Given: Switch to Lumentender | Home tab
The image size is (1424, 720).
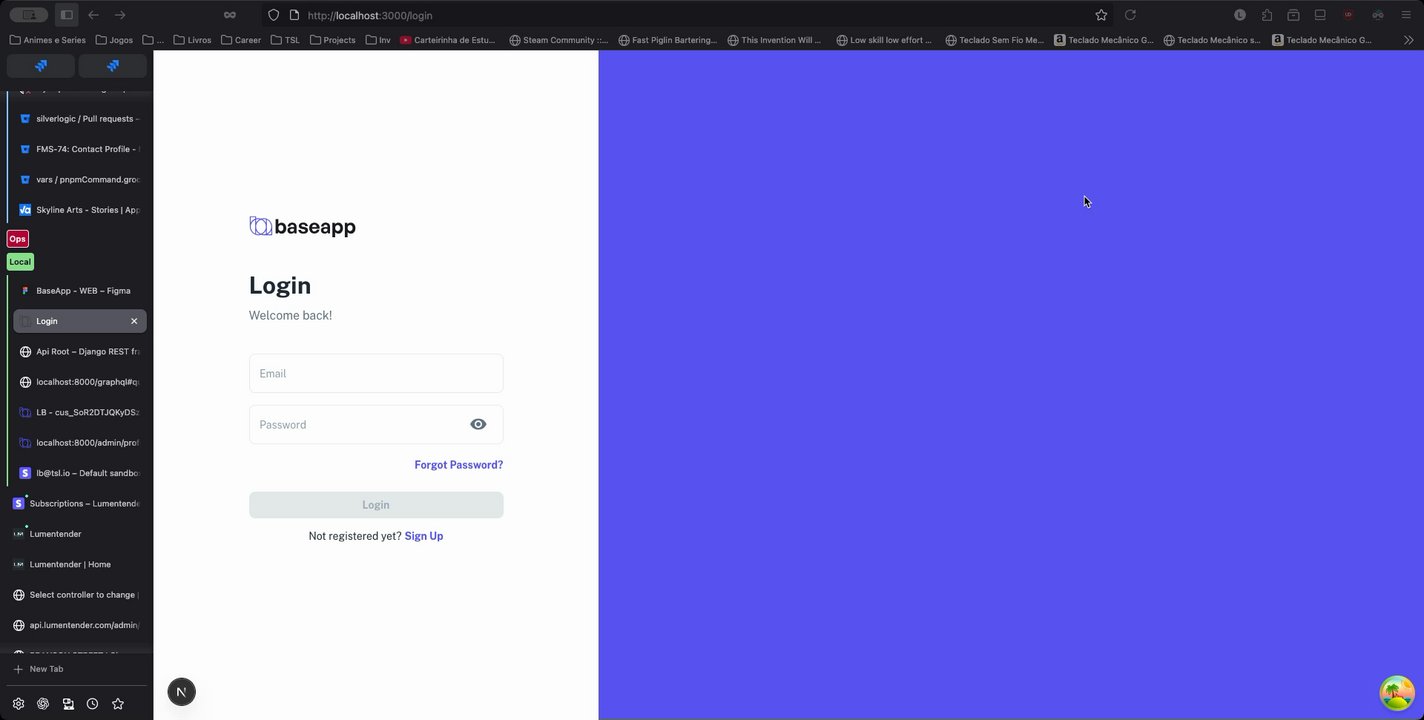Looking at the screenshot, I should [77, 564].
